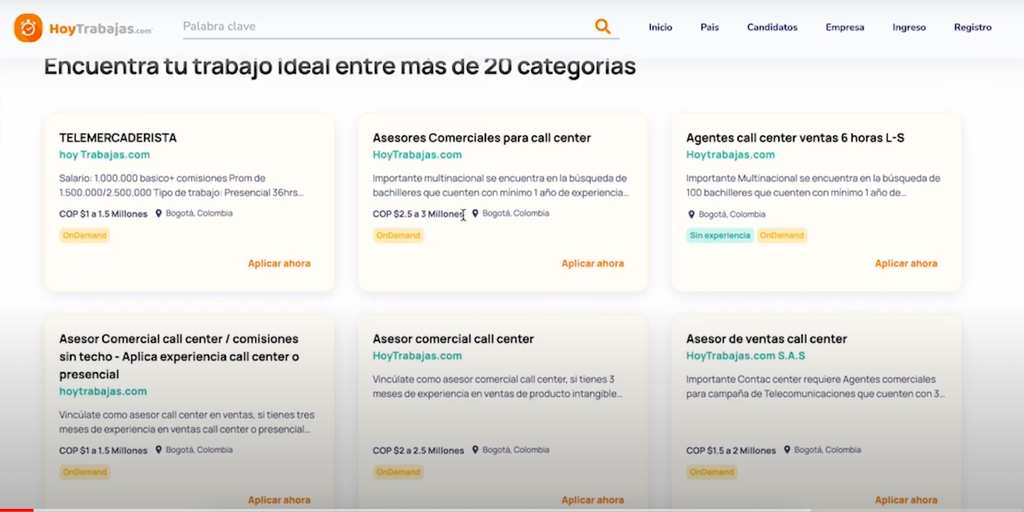The height and width of the screenshot is (512, 1024).
Task: Click TELEMERCADERISTA's COP $1 a 1.5 Millones salary
Action: 103,214
